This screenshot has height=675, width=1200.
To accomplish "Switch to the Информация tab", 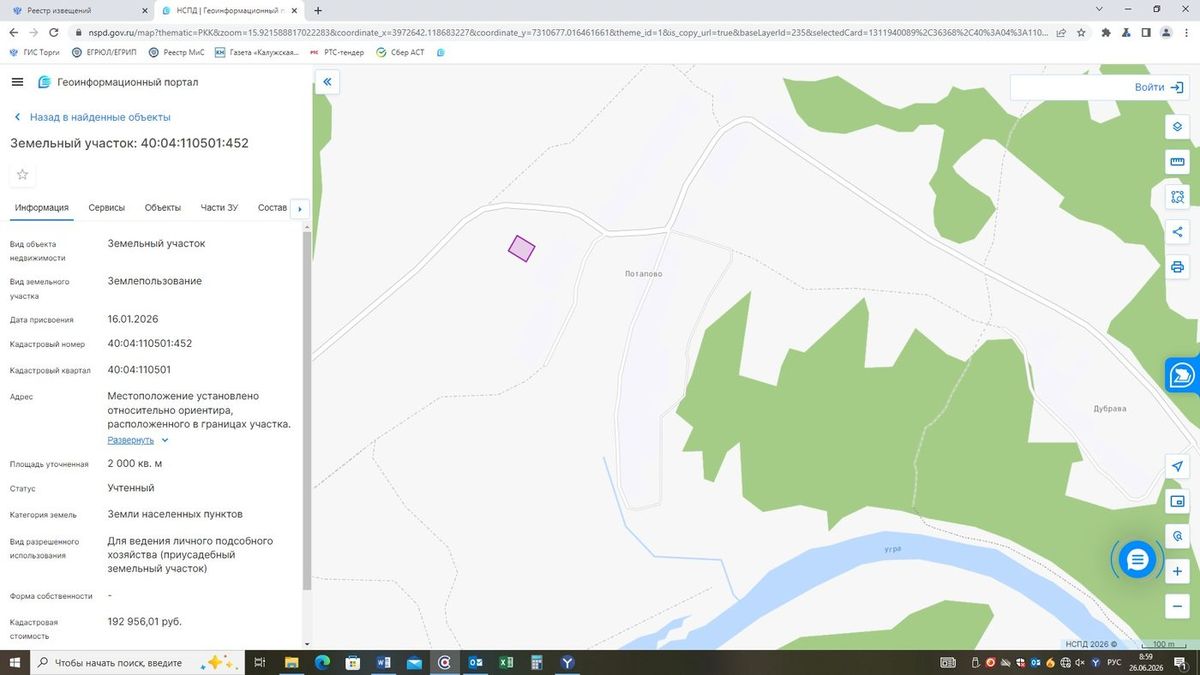I will [x=42, y=208].
